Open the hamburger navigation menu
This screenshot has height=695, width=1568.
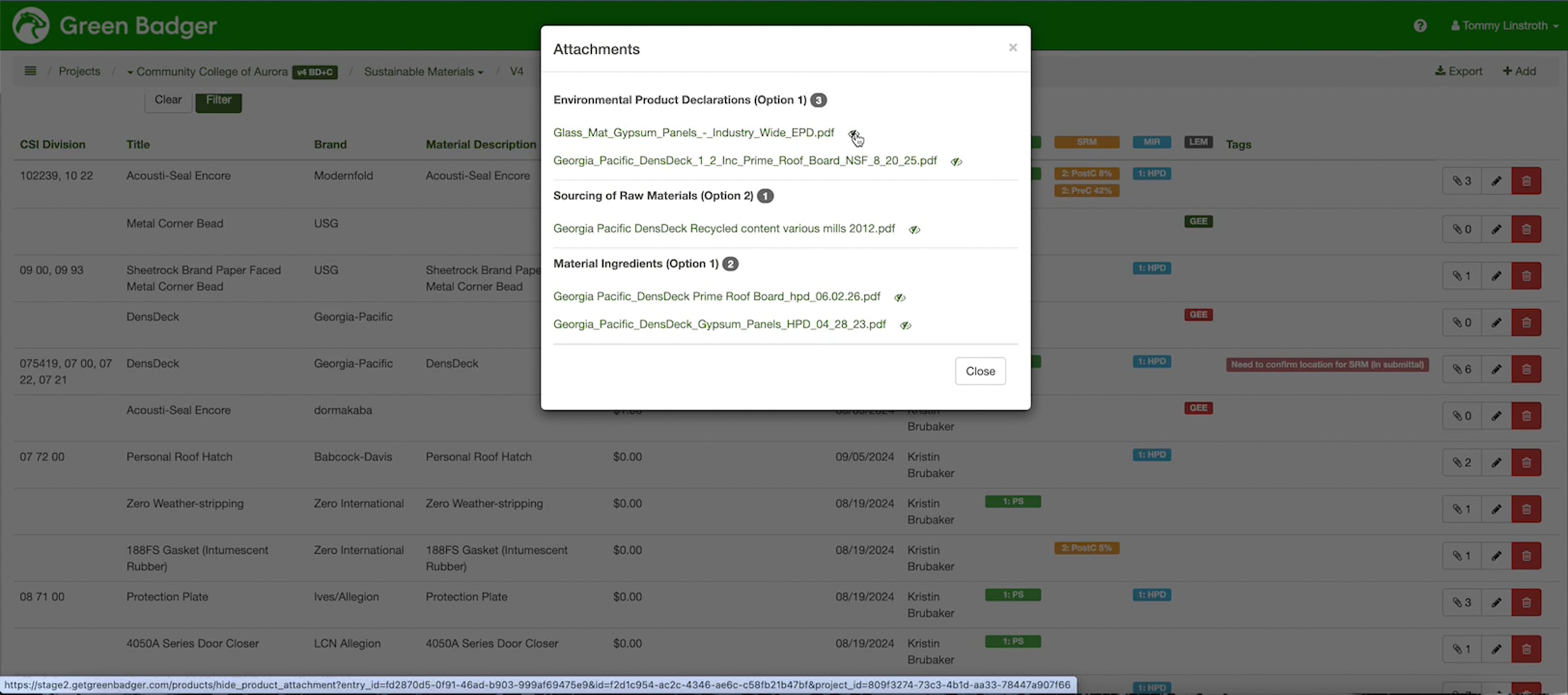point(30,71)
